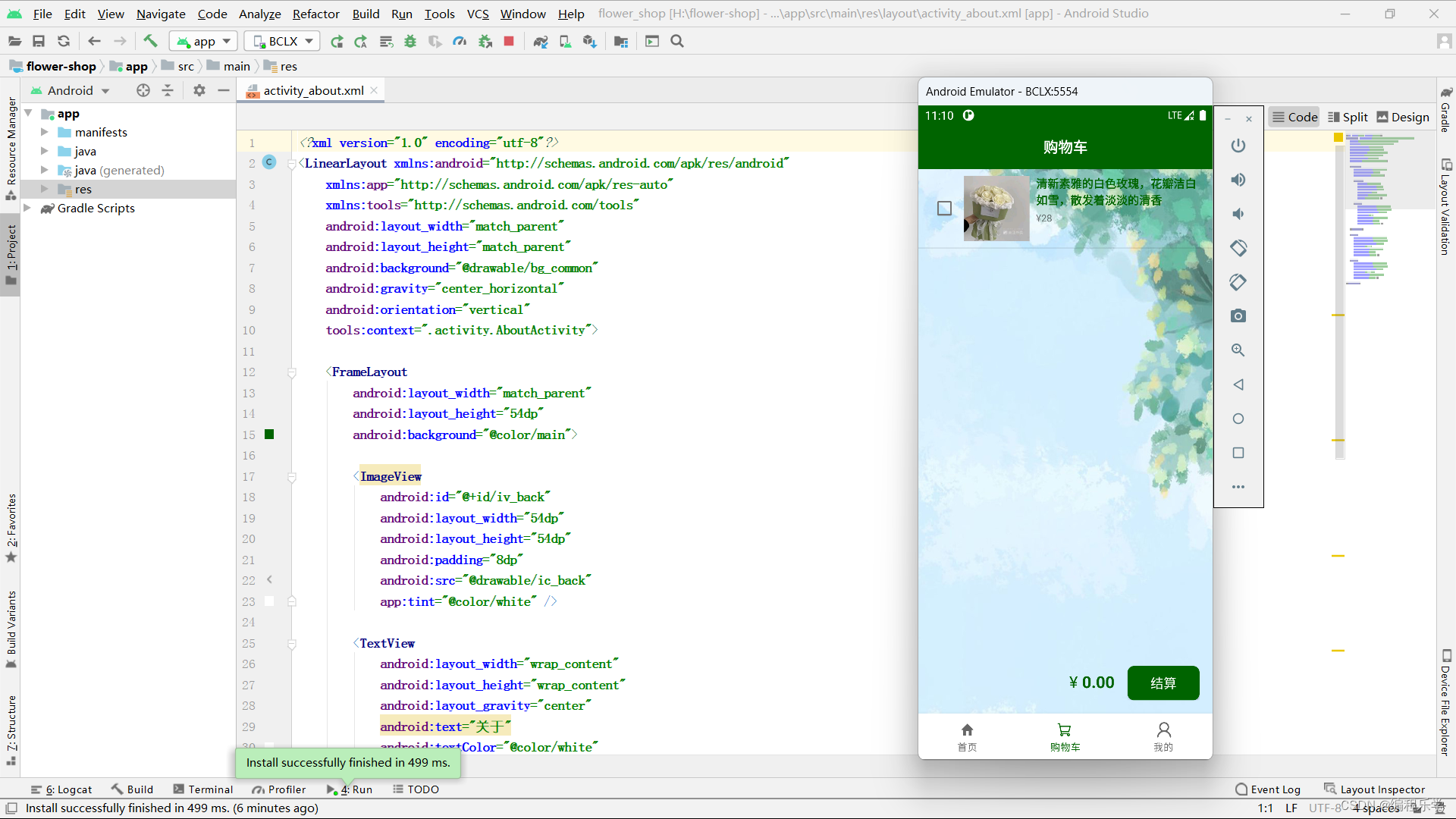The image size is (1456, 819).
Task: Click the select opened file target icon
Action: 143,90
